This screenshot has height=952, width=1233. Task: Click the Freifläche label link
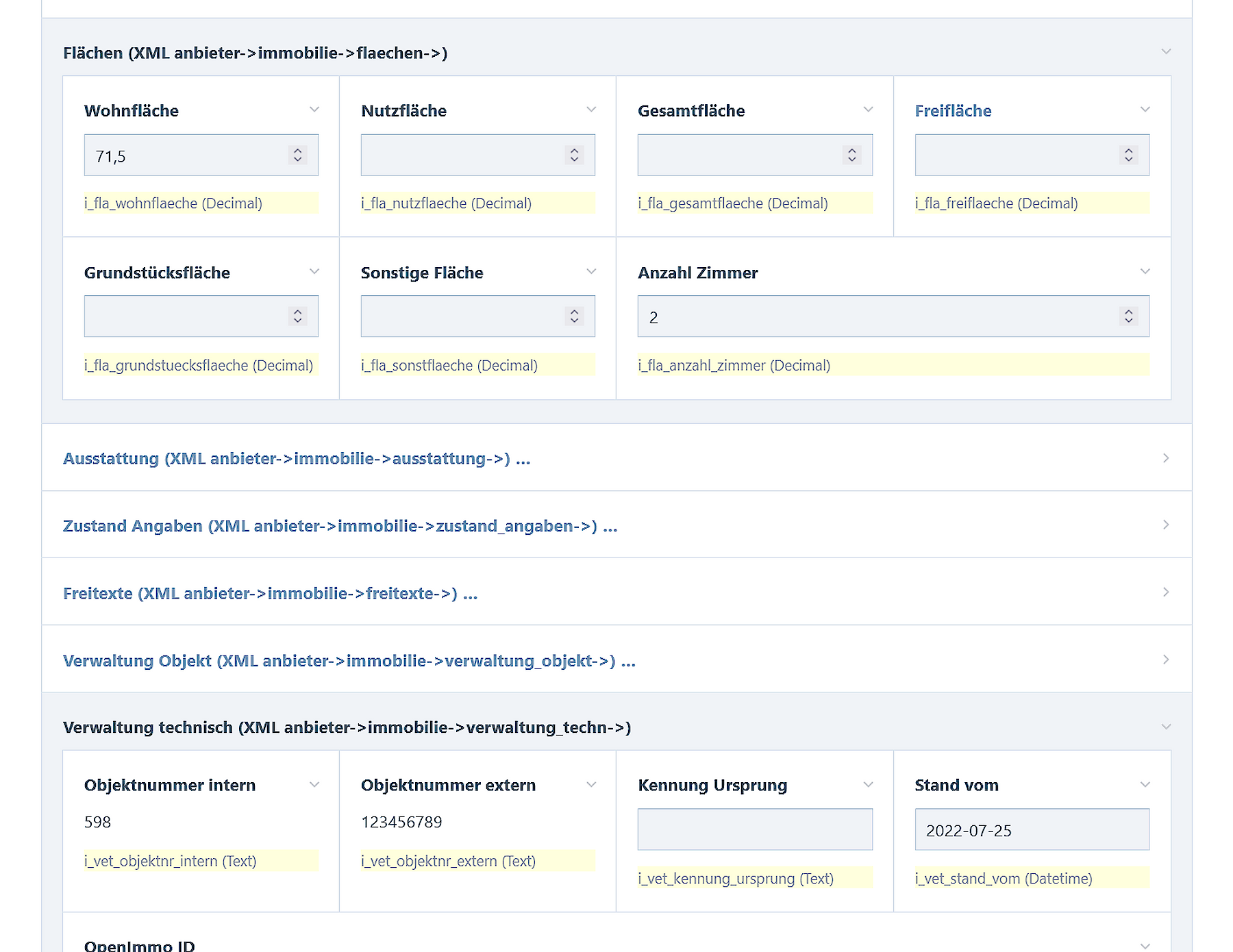[x=953, y=111]
